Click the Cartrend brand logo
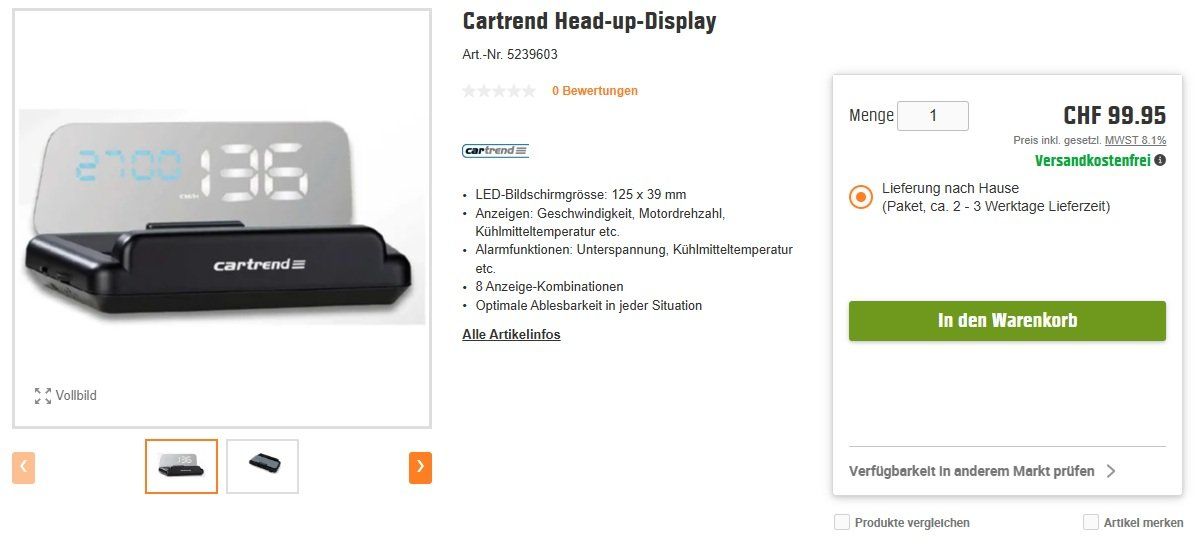 tap(495, 150)
